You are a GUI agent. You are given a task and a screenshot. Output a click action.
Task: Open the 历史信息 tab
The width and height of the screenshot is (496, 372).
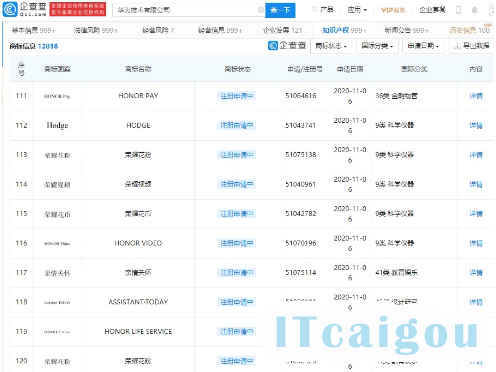click(470, 30)
